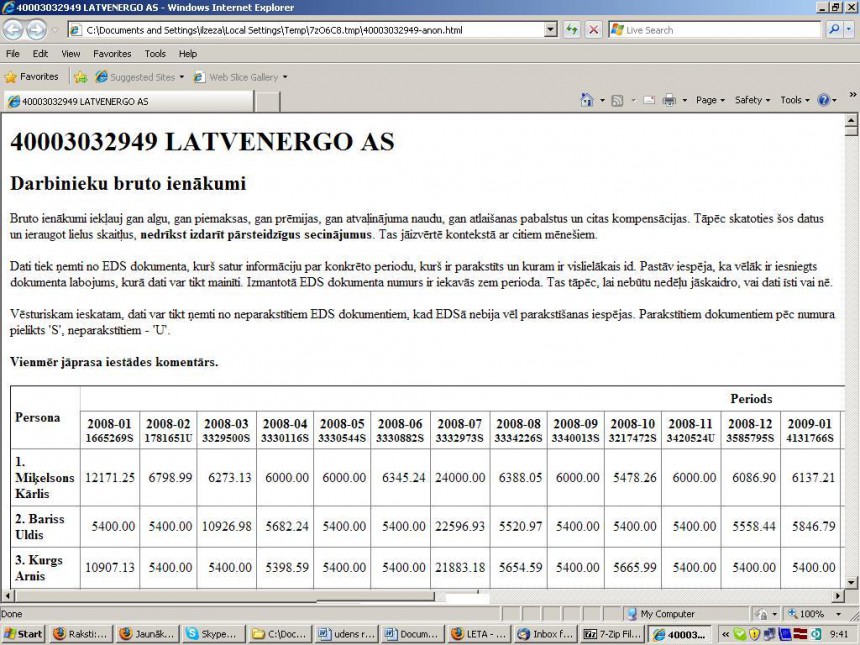
Task: Click the browser Back arrow button
Action: 14,30
